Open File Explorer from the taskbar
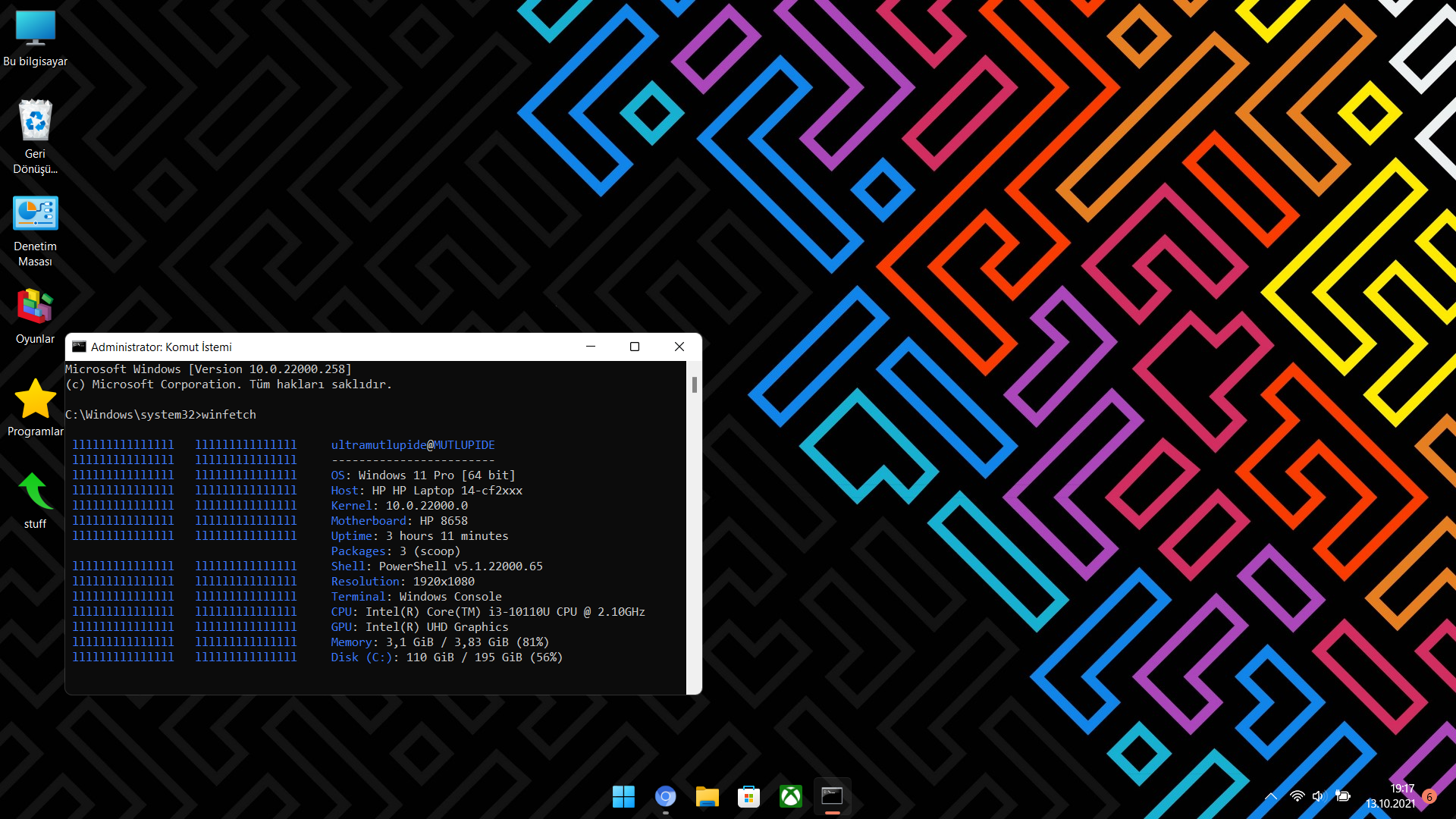Viewport: 1456px width, 819px height. 707,796
